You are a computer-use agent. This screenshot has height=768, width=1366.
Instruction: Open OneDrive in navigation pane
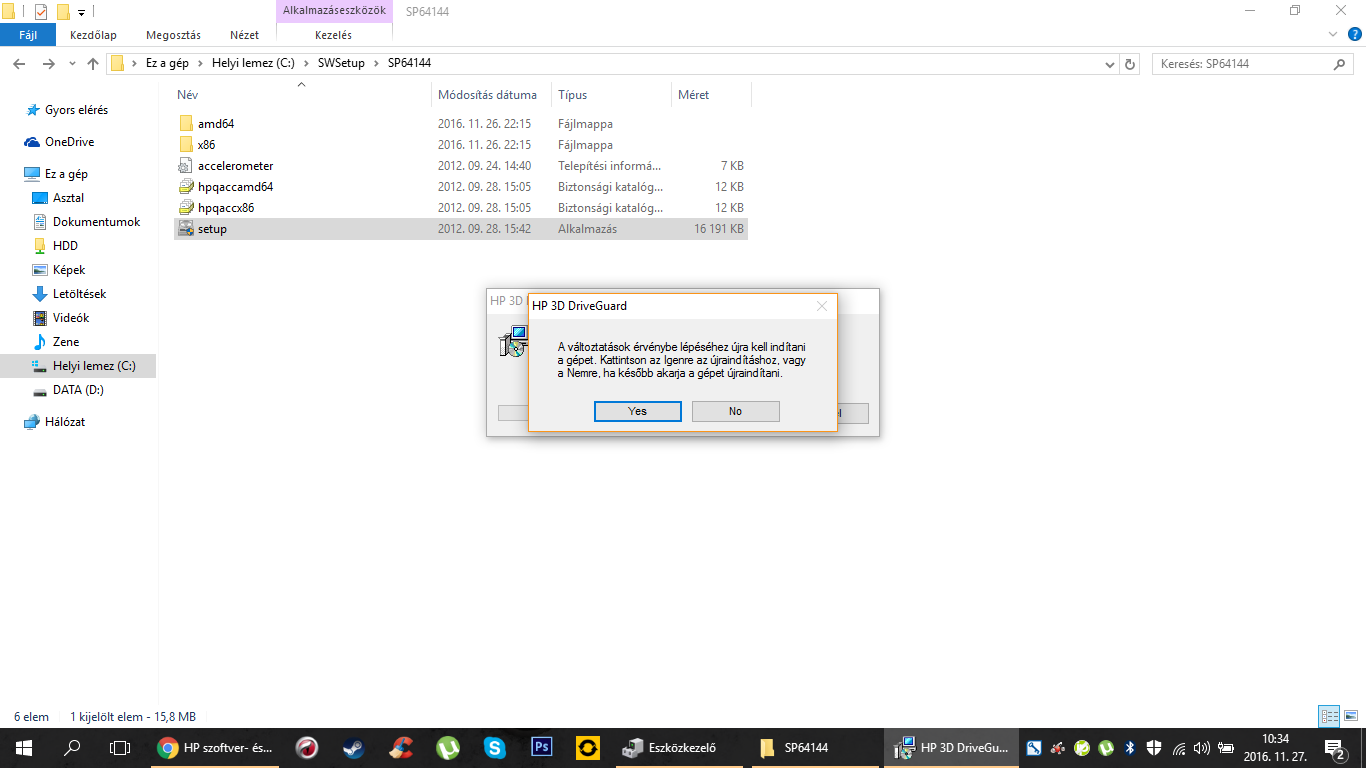click(69, 142)
